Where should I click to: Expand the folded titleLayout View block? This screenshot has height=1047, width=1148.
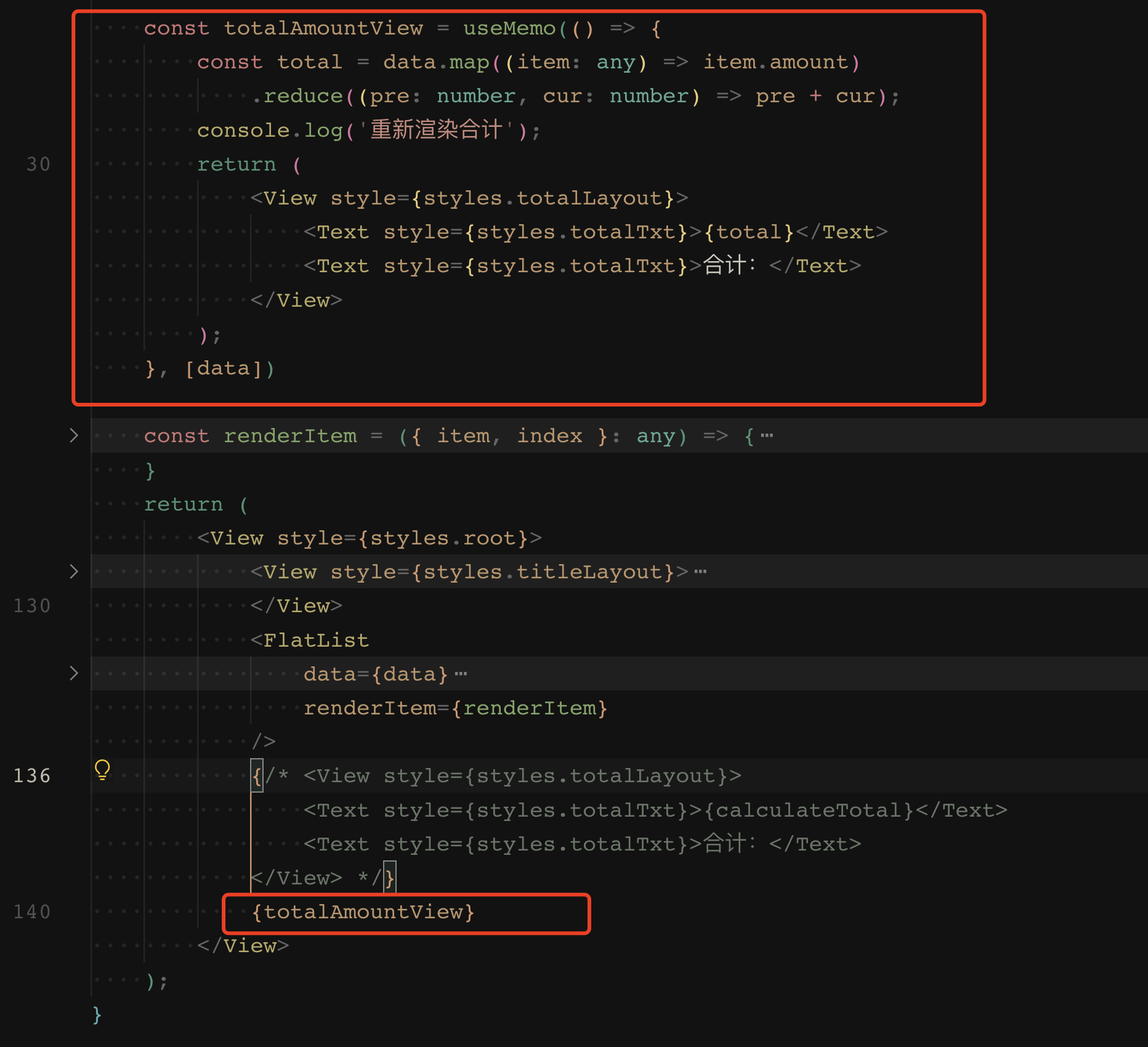(x=74, y=572)
